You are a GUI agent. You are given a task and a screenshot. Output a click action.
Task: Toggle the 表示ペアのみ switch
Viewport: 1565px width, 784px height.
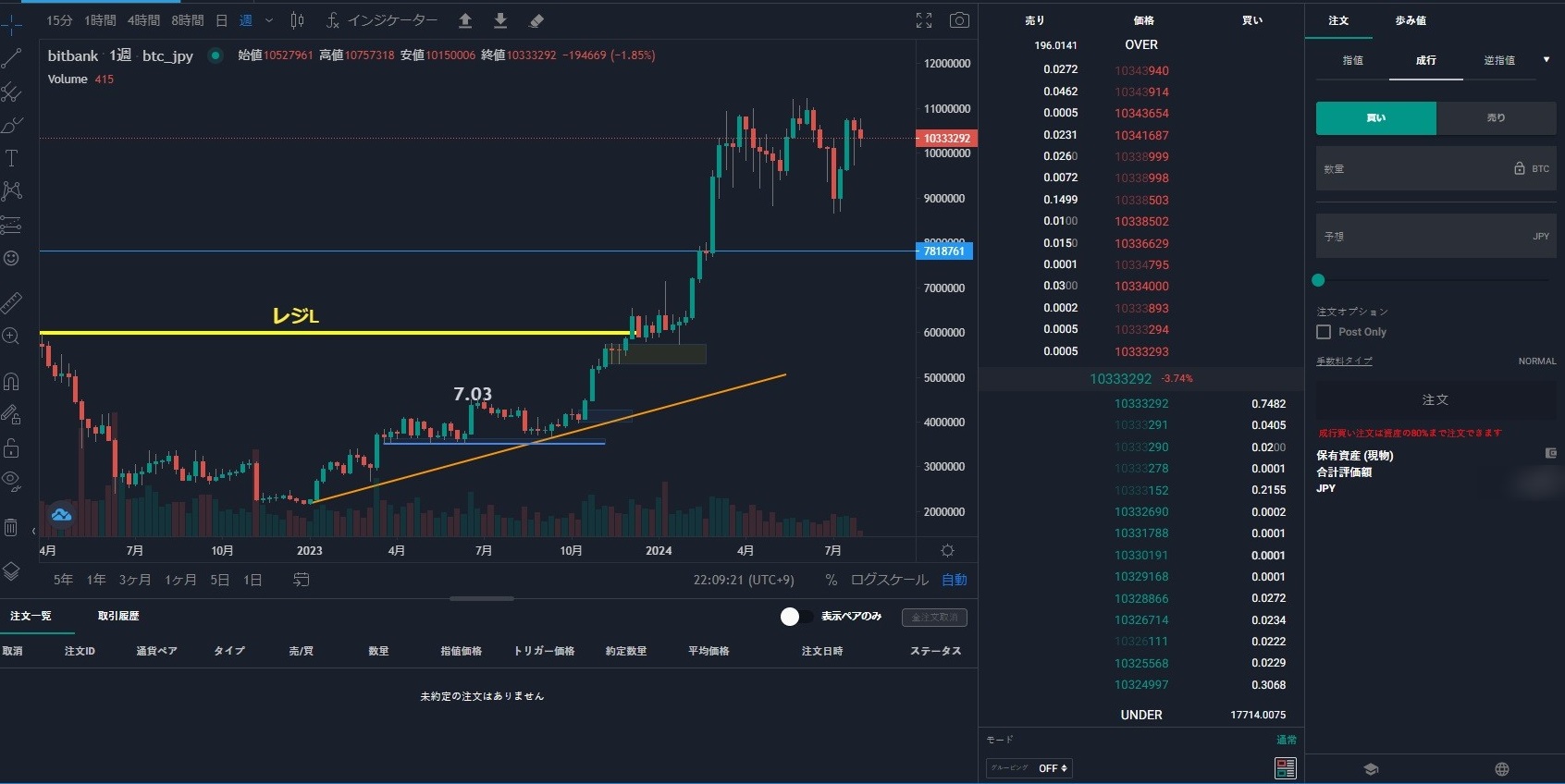tap(796, 617)
